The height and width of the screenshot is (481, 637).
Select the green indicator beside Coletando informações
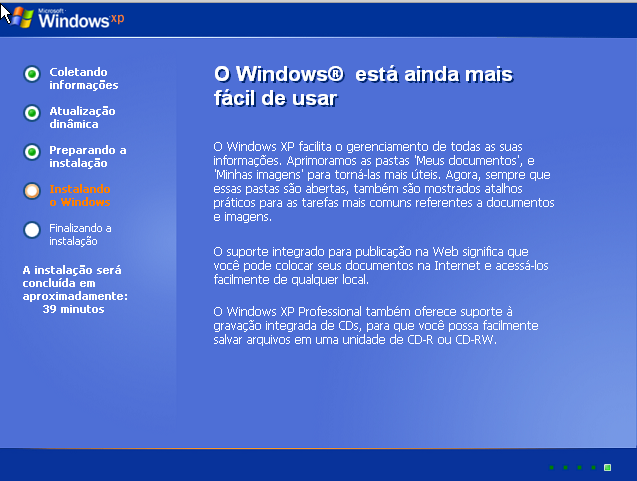pyautogui.click(x=32, y=74)
